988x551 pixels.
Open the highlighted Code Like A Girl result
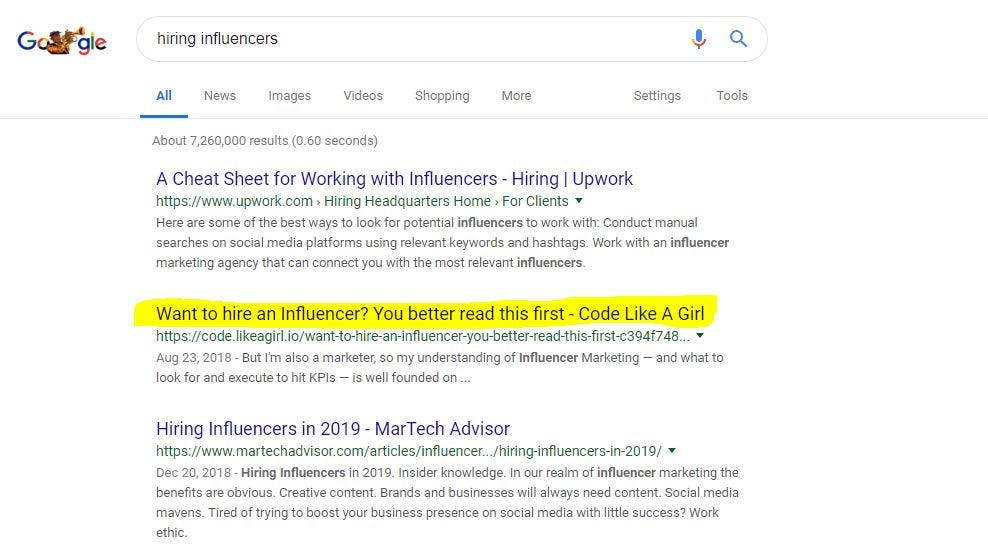[430, 313]
